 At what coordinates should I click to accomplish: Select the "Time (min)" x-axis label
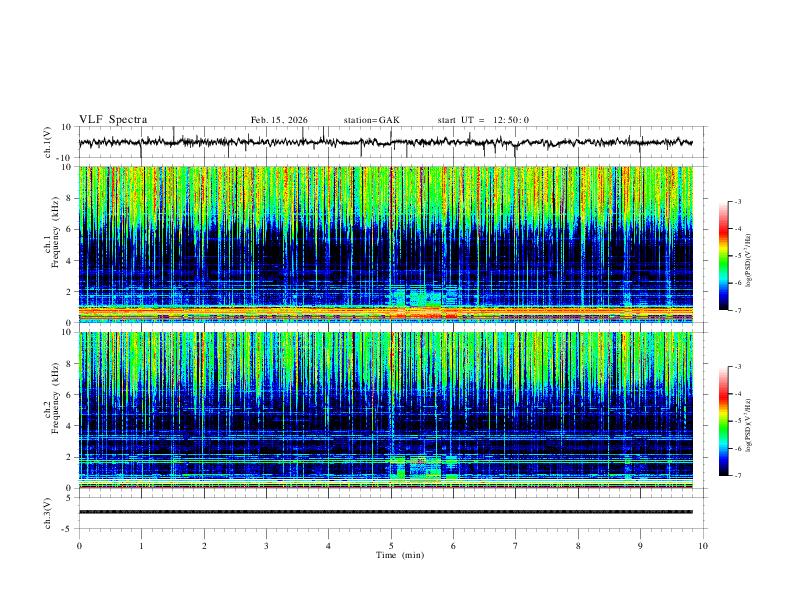(400, 555)
